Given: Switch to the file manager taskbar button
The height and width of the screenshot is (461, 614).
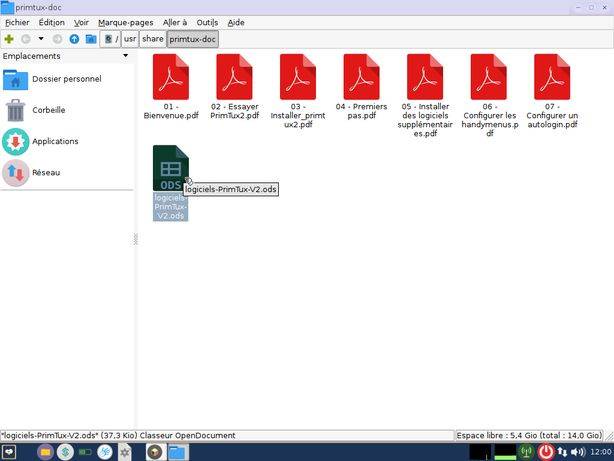Looking at the screenshot, I should pyautogui.click(x=177, y=452).
